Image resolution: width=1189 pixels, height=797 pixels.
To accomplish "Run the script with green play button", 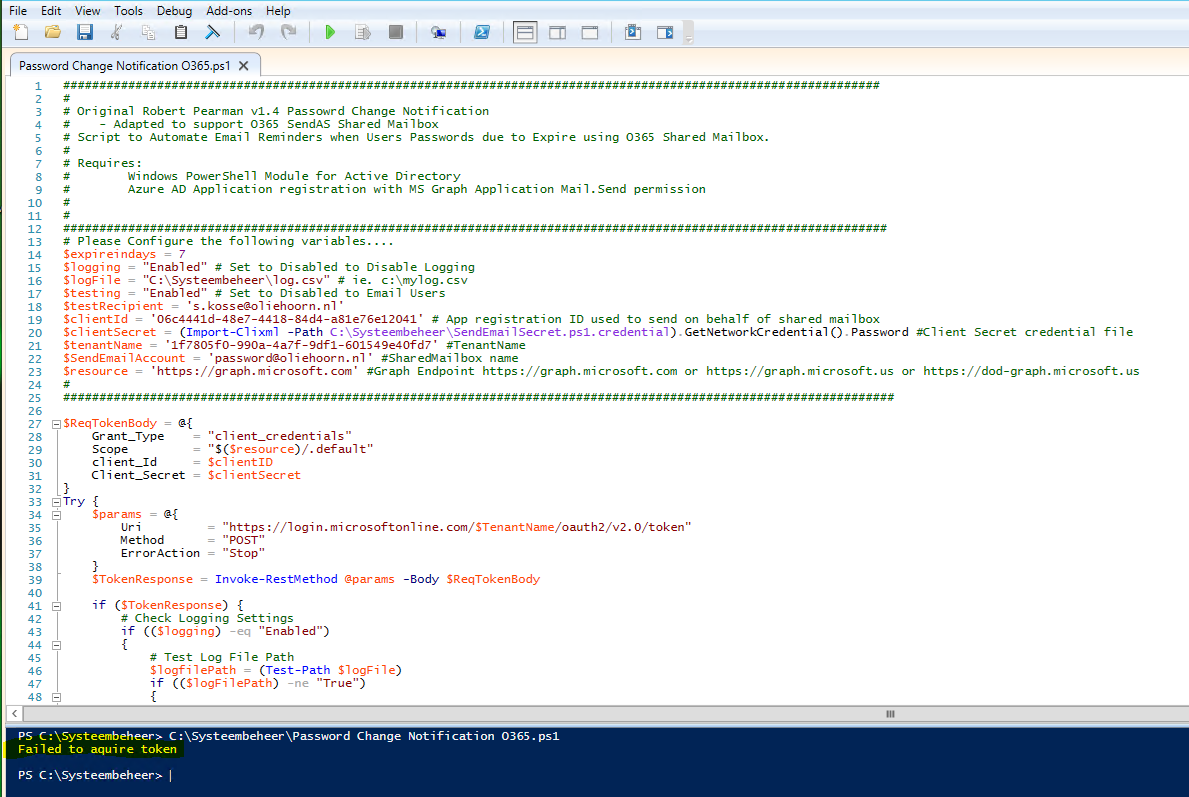I will tap(330, 32).
